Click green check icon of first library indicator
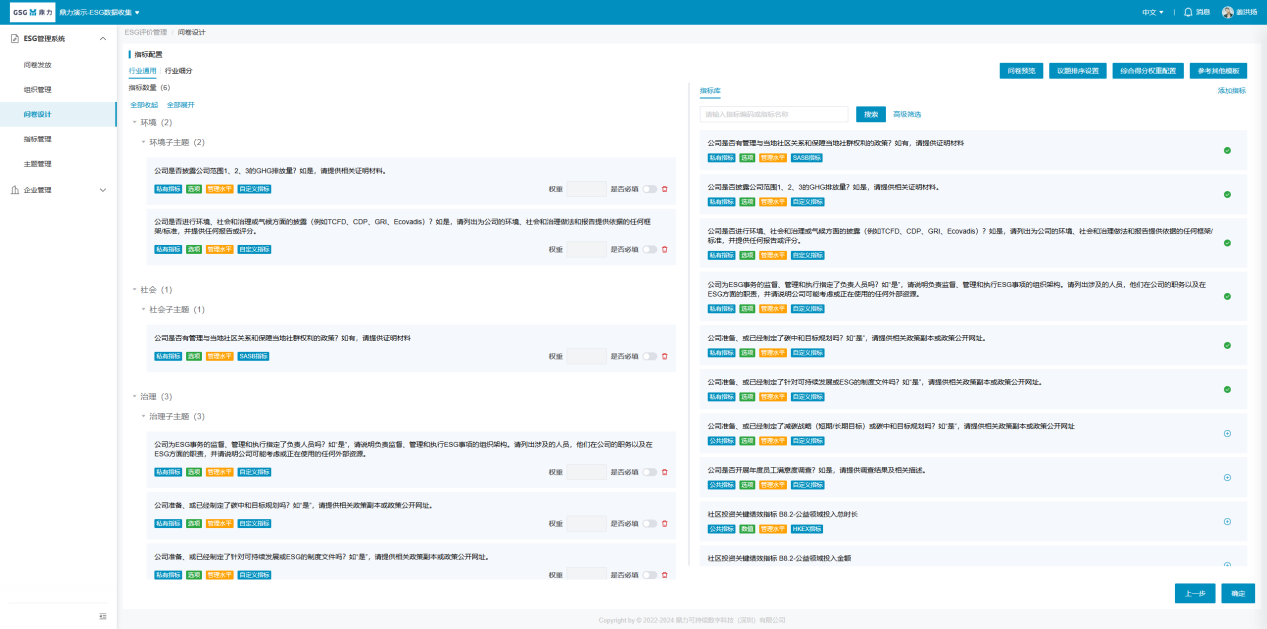Screen dimensions: 1267x629 [x=1227, y=150]
